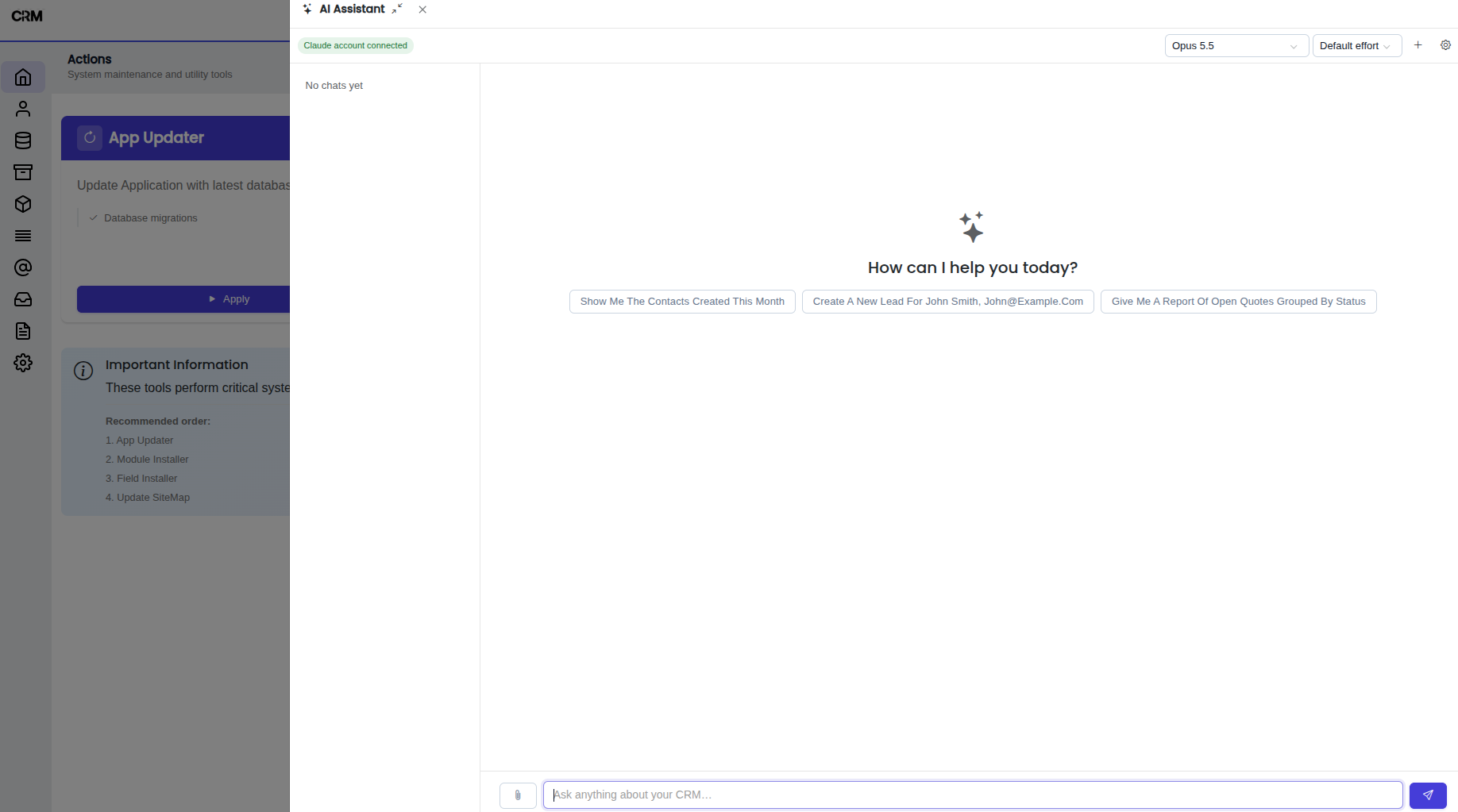The height and width of the screenshot is (812, 1458).
Task: Click the Database migrations item
Action: point(150,218)
